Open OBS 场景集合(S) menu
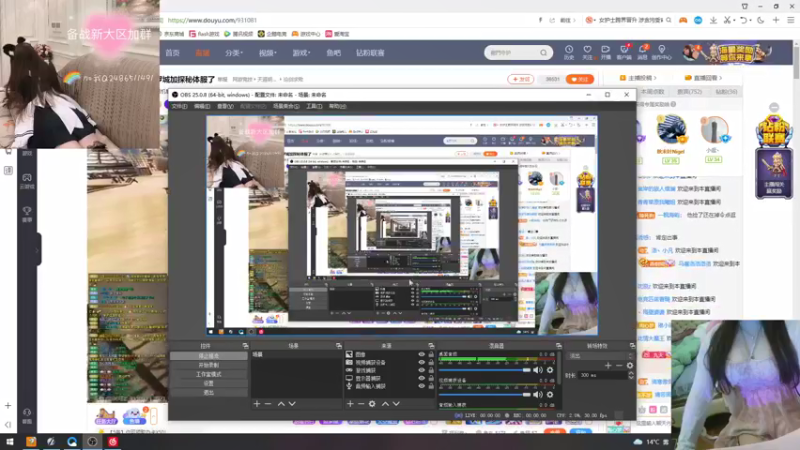 (x=286, y=106)
